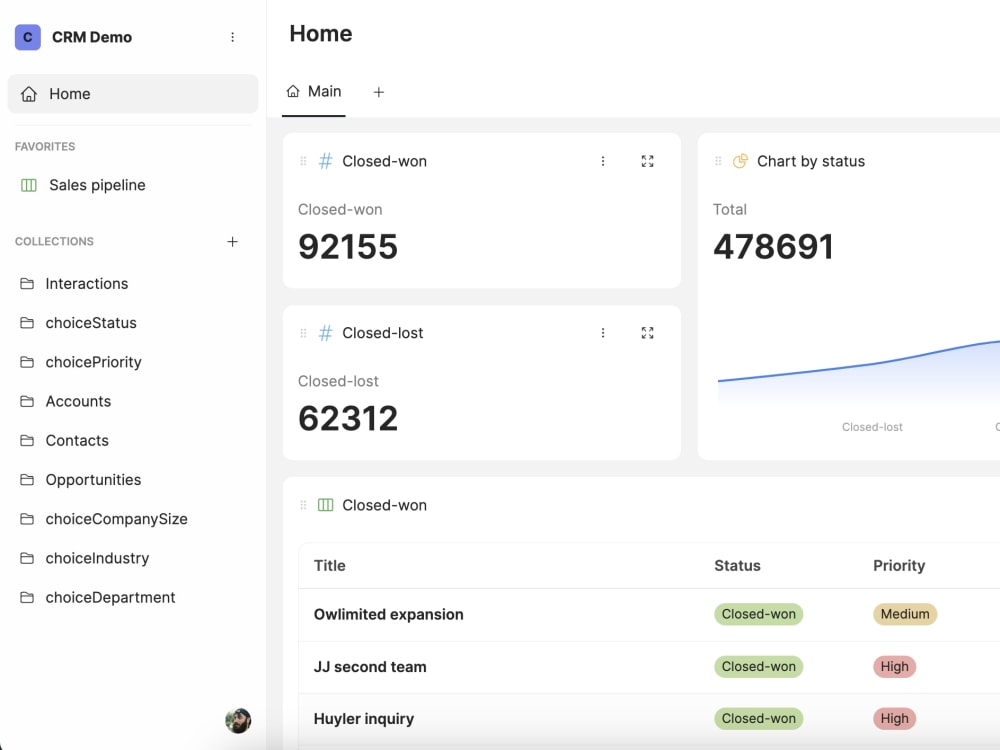The image size is (1000, 750).
Task: Open the Closed-lost widget options menu
Action: click(603, 332)
